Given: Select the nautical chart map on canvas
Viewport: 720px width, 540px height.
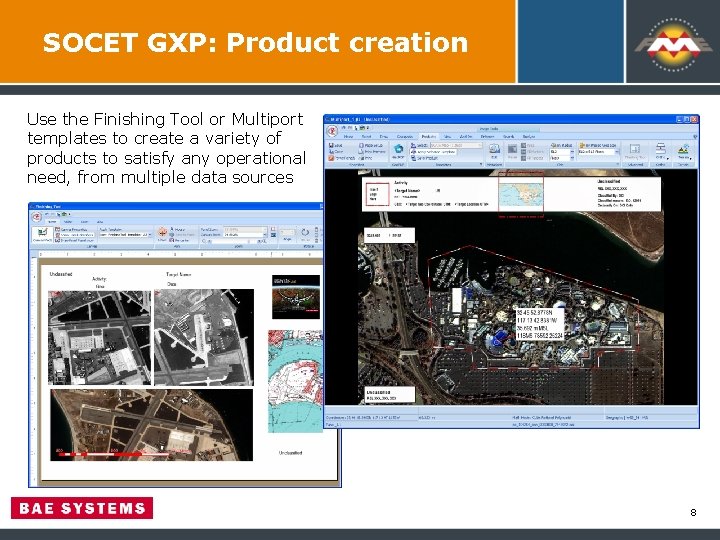Looking at the screenshot, I should click(295, 381).
